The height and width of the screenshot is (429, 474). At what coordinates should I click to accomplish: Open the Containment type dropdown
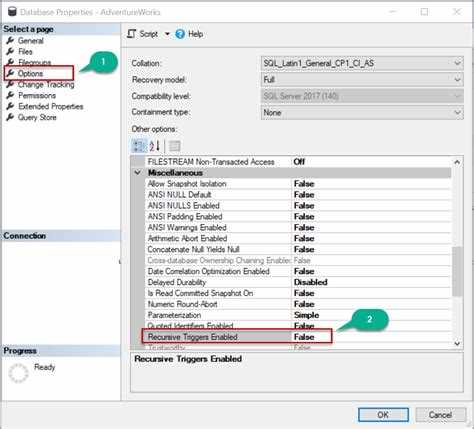click(x=362, y=112)
